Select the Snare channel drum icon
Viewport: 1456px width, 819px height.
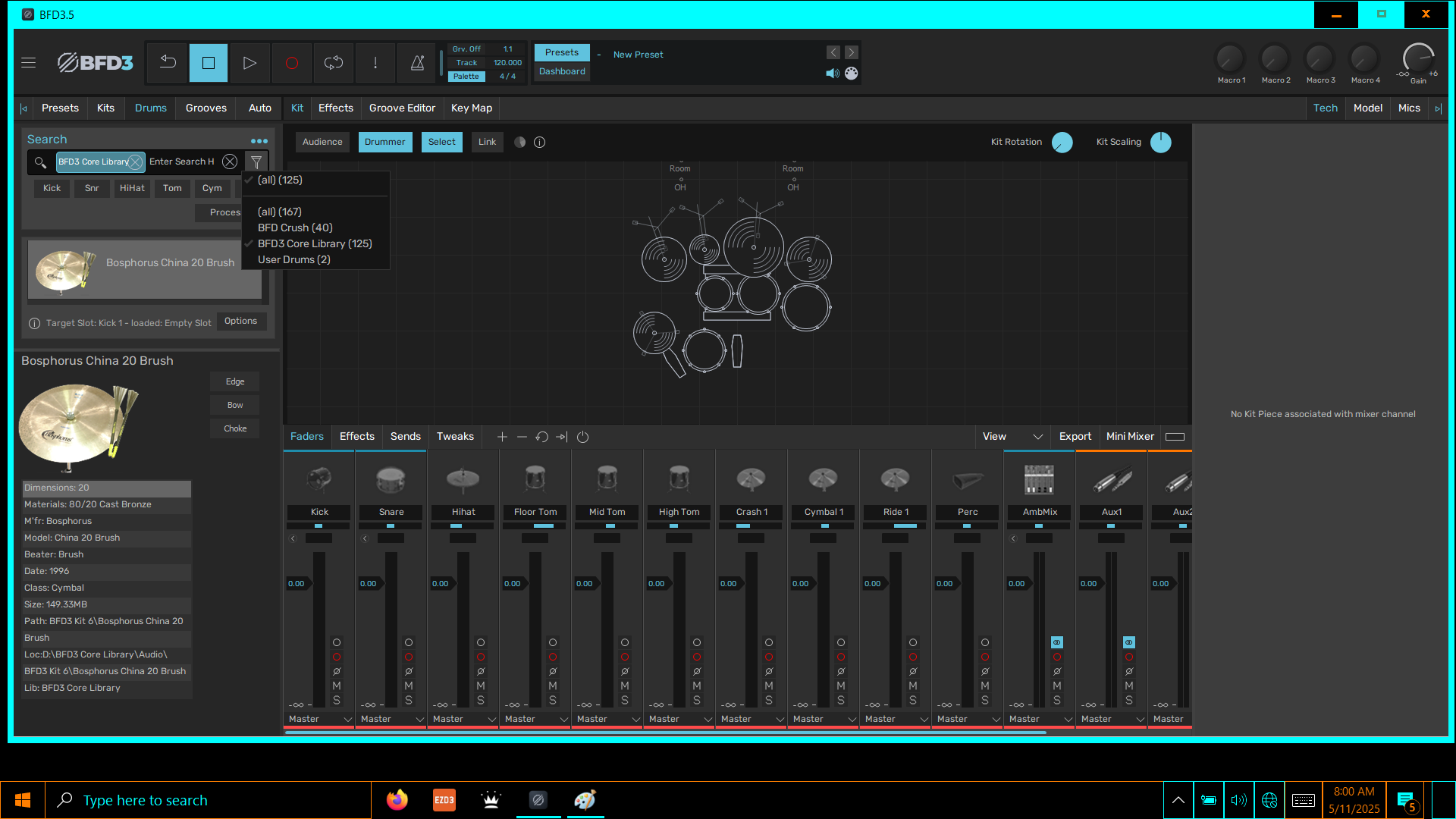391,479
